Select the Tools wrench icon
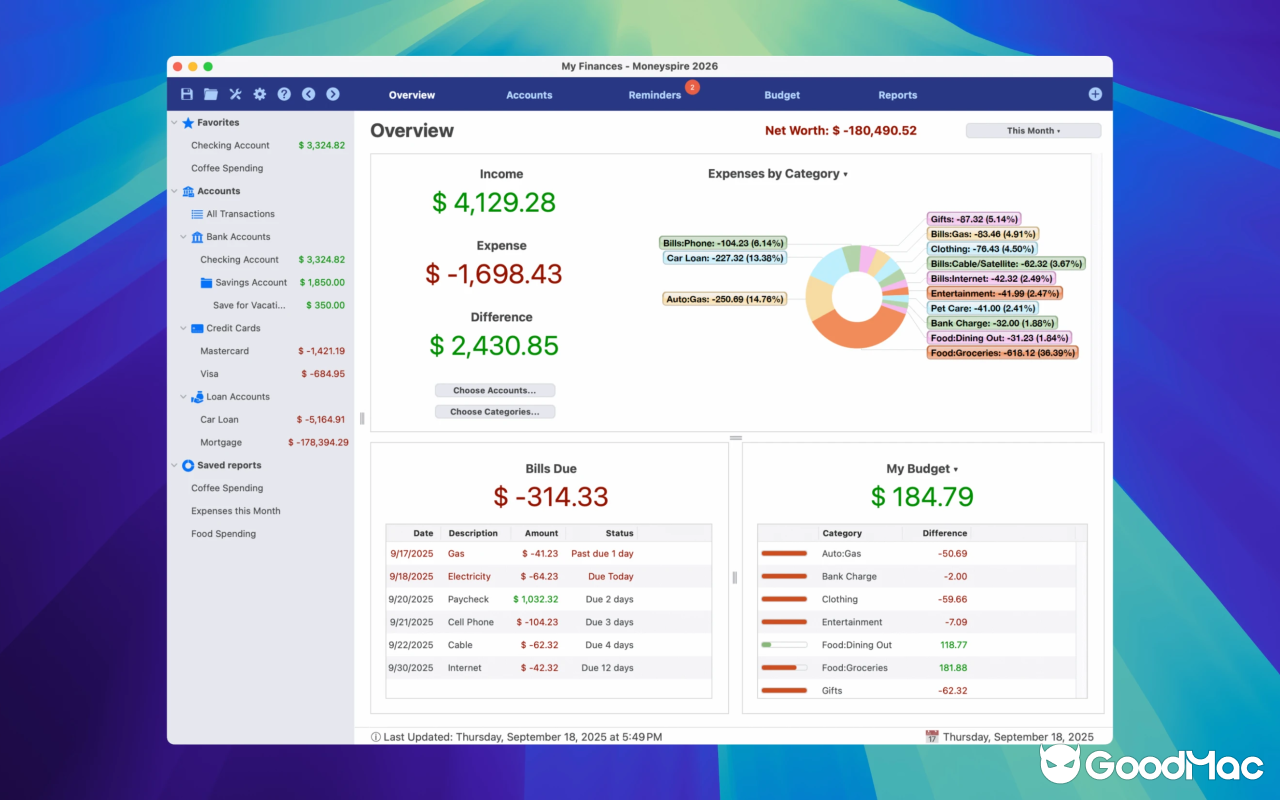 (235, 94)
